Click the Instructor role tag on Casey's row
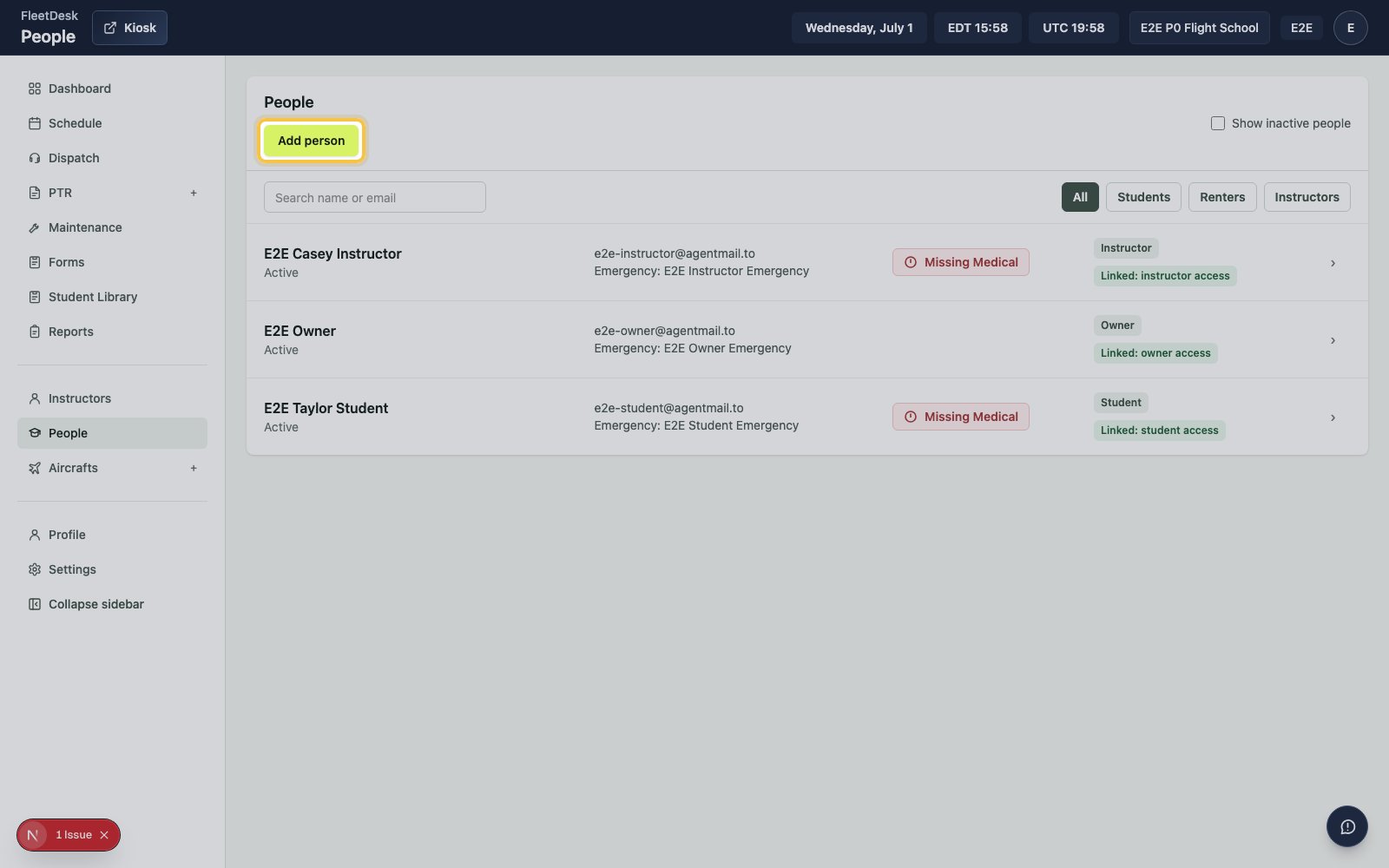 tap(1126, 248)
